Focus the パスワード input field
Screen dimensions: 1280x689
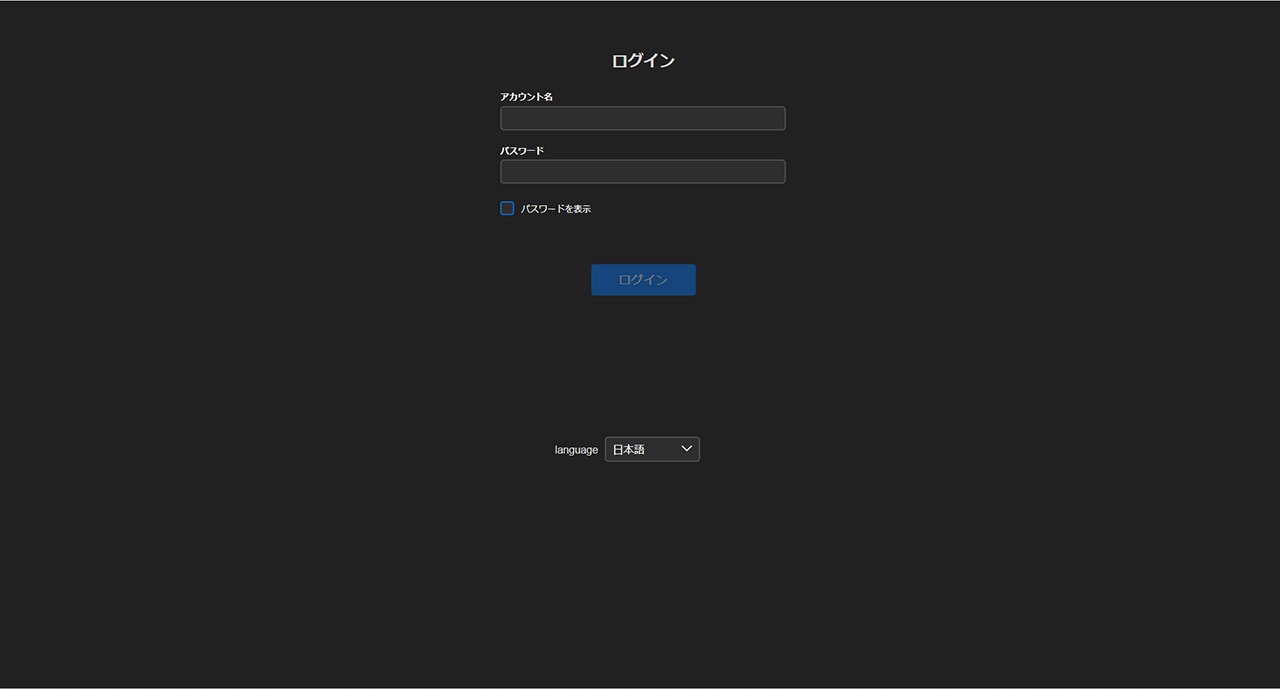click(x=642, y=172)
